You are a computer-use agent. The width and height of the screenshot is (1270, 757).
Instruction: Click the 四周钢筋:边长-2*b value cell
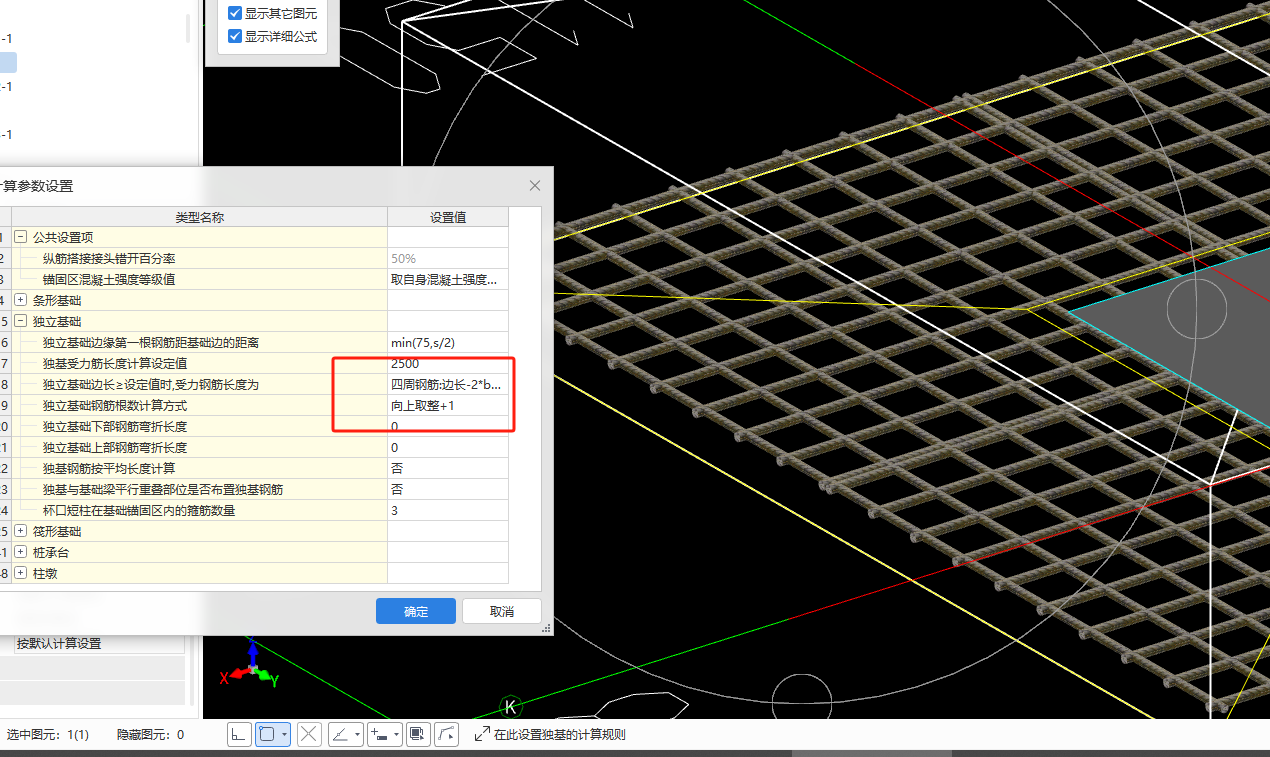(x=448, y=384)
